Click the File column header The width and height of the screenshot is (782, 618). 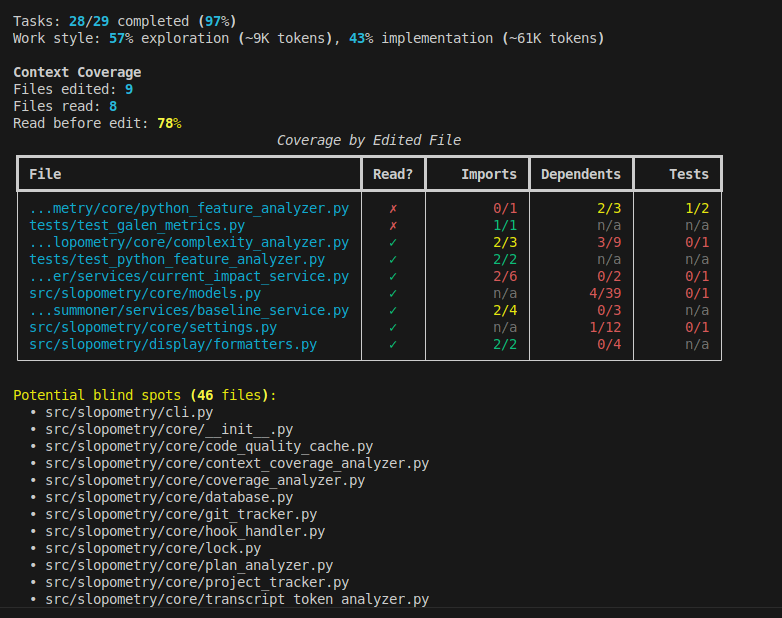(x=45, y=174)
